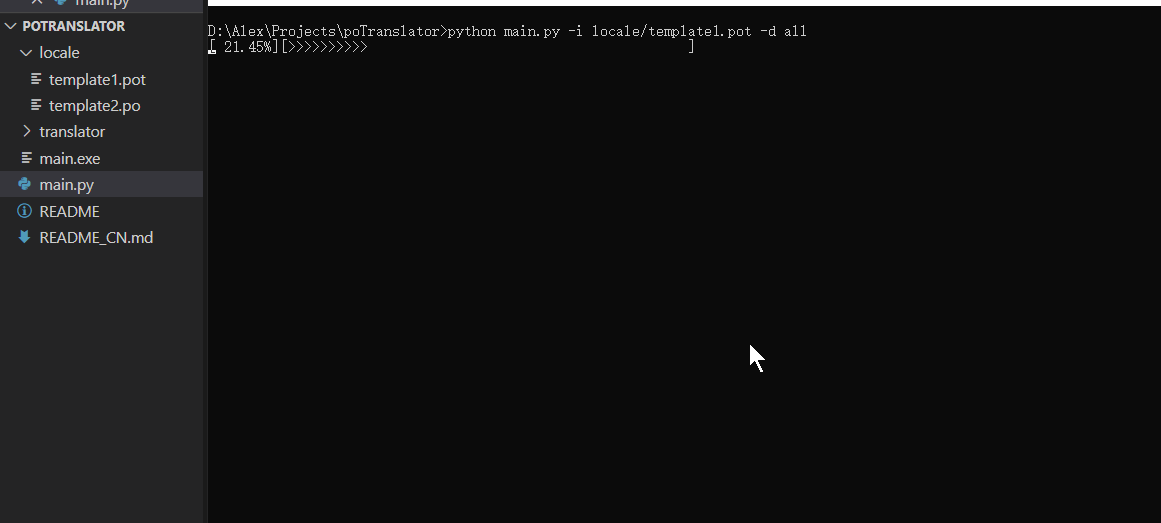Click the file icon beside main.exe
The width and height of the screenshot is (1161, 523).
tap(27, 159)
